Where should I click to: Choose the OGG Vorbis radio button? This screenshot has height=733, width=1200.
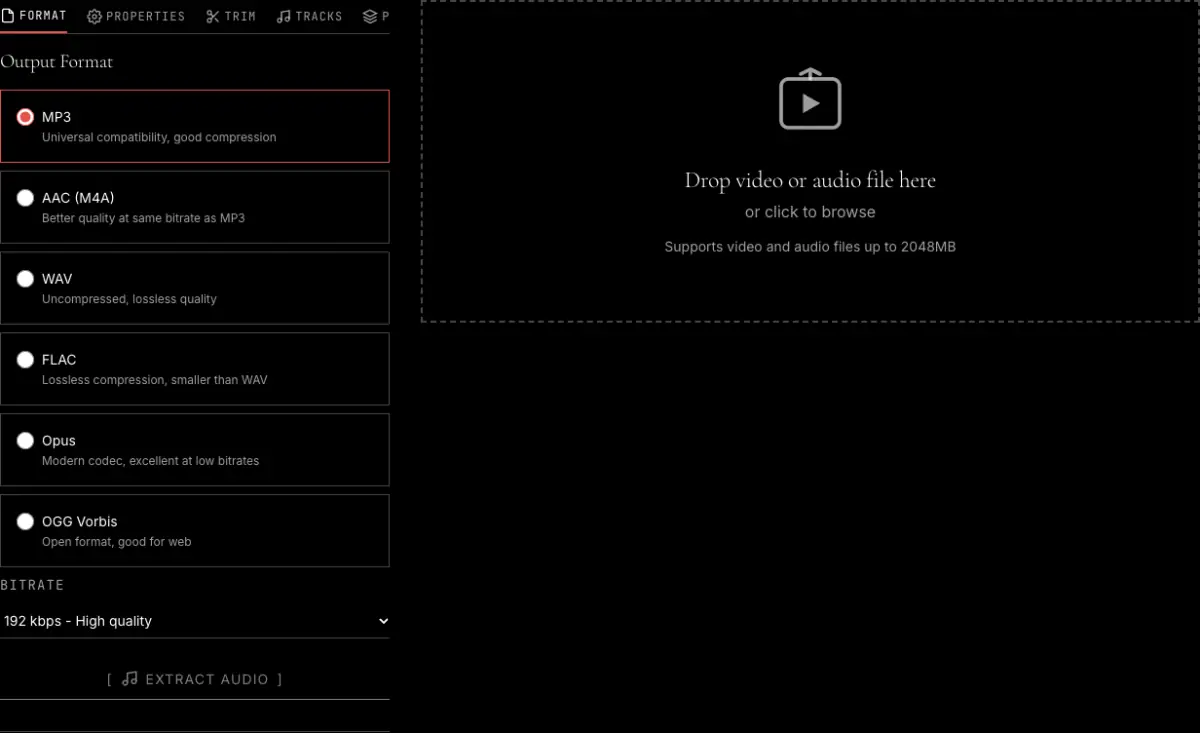click(25, 522)
